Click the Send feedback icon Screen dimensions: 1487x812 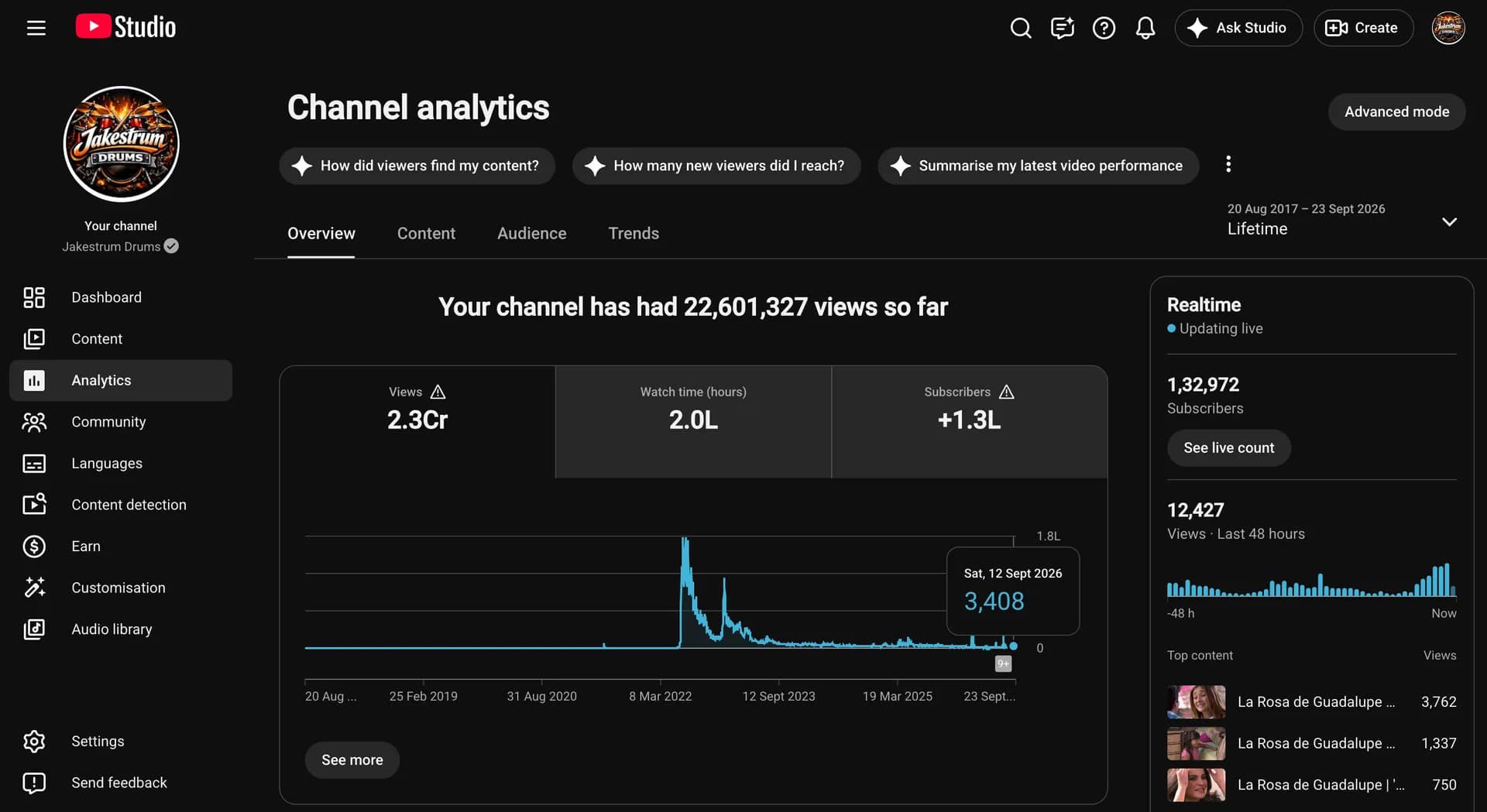coord(34,783)
